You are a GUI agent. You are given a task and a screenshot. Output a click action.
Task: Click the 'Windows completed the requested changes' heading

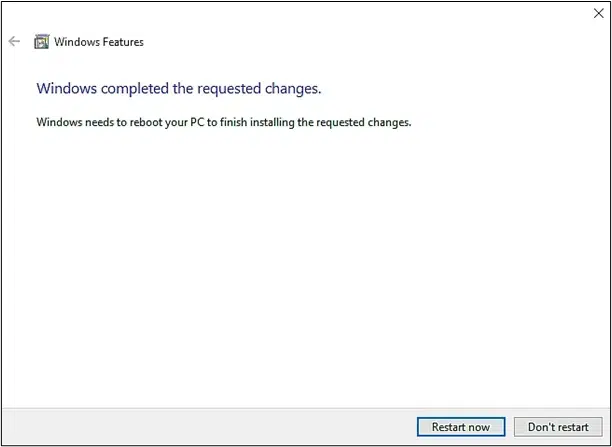(x=179, y=89)
